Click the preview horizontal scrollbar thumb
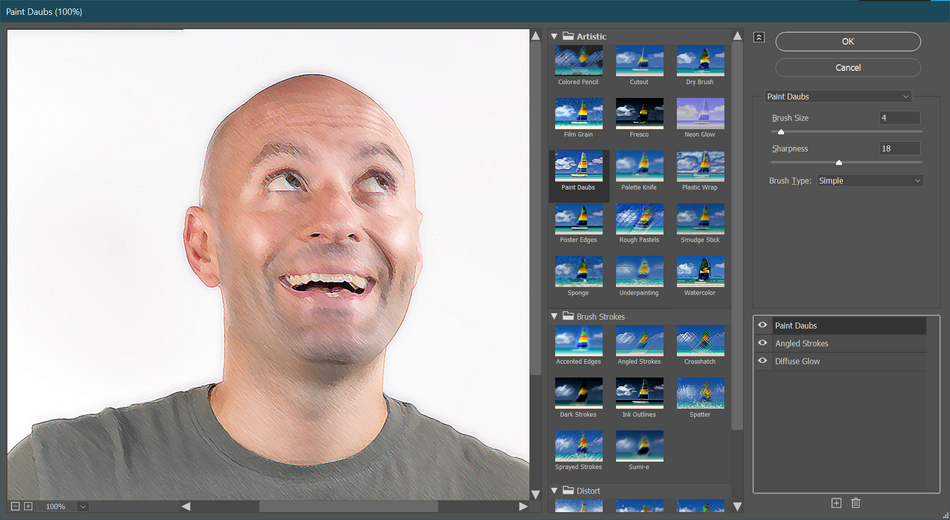The height and width of the screenshot is (520, 950). 348,506
